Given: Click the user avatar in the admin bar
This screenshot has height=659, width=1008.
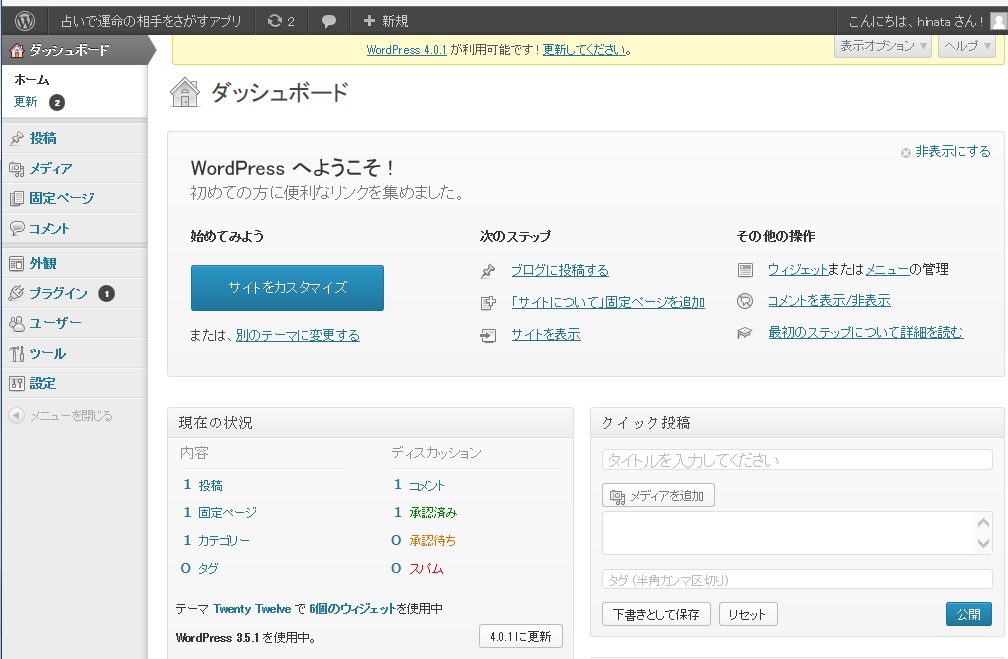Looking at the screenshot, I should pos(998,21).
